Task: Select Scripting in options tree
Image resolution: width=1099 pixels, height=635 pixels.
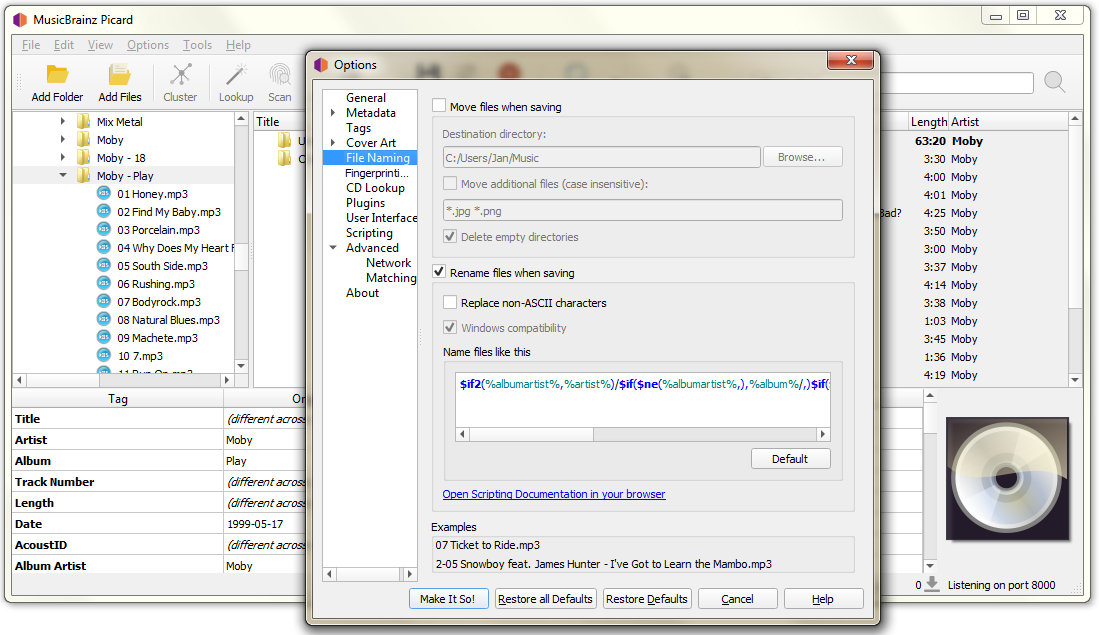Action: (x=369, y=233)
